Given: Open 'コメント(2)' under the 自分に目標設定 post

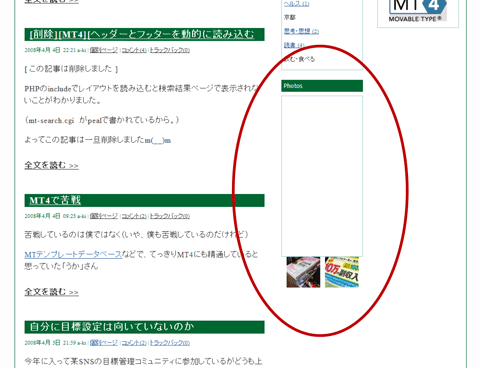Looking at the screenshot, I should coord(134,343).
